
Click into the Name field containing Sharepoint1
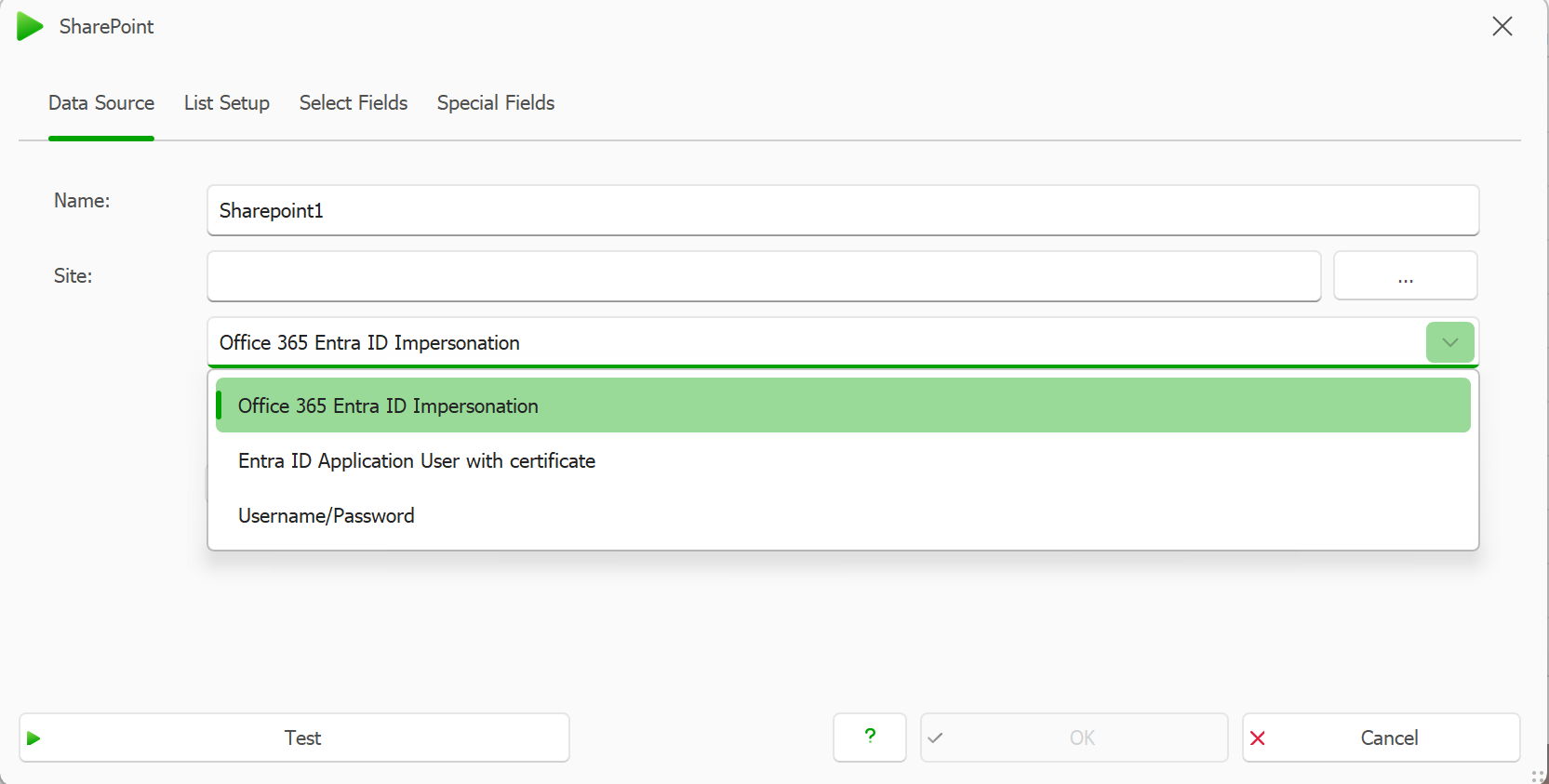843,210
